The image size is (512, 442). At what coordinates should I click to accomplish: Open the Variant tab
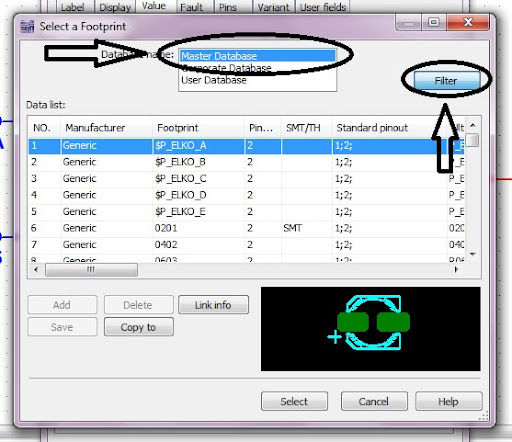pos(273,7)
